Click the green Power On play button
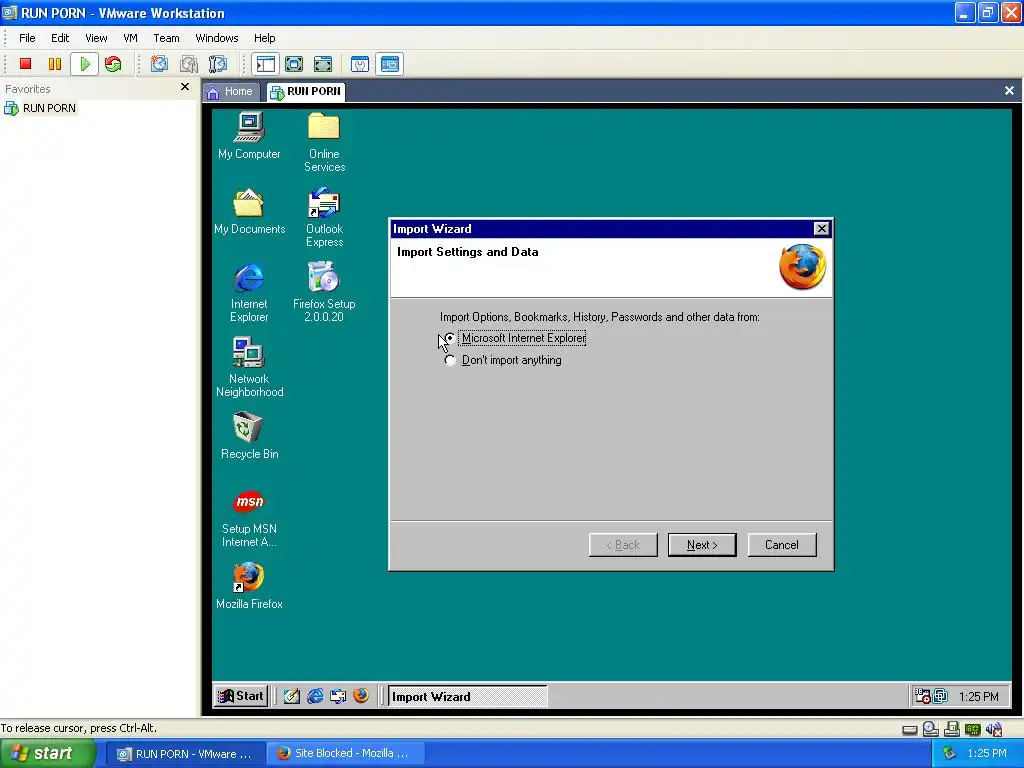 click(85, 64)
